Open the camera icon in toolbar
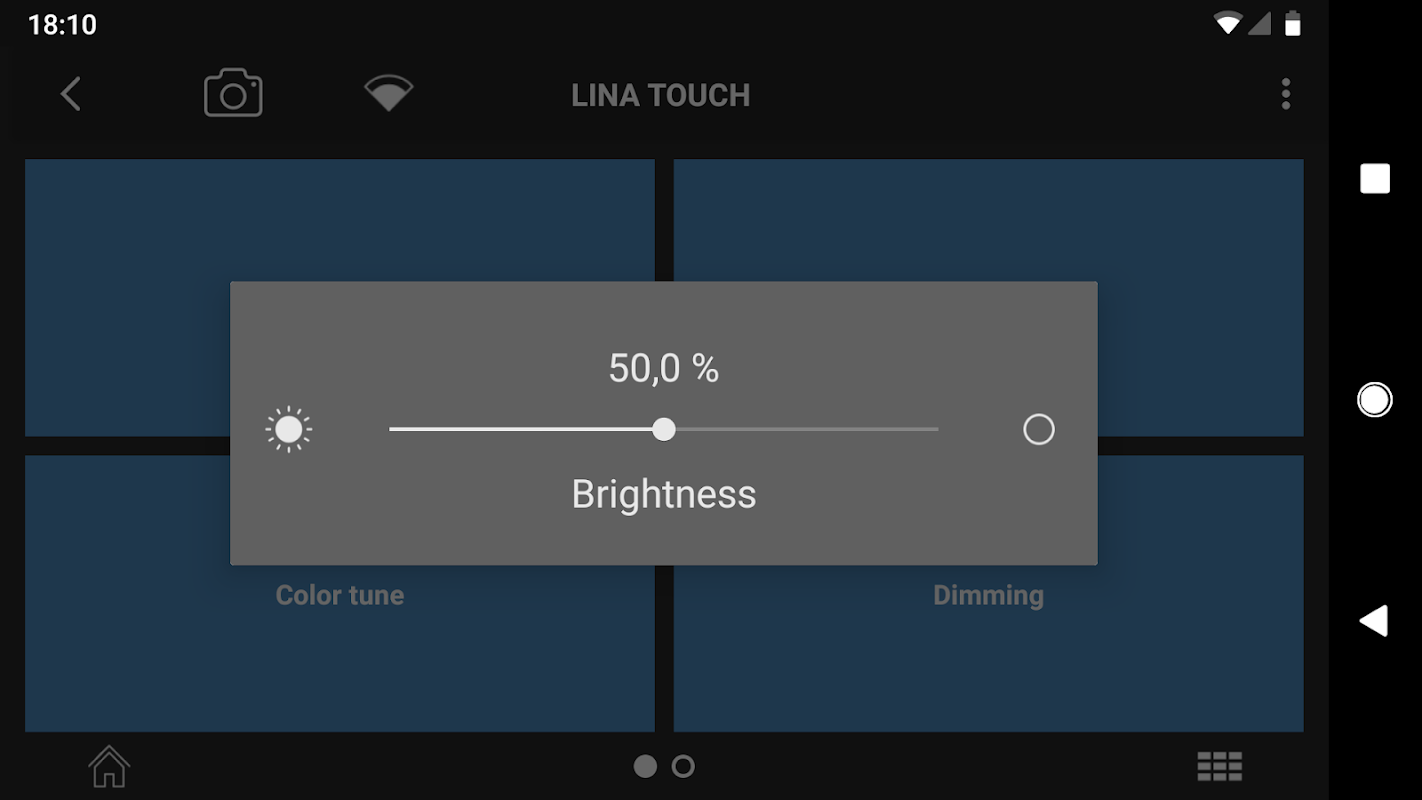Viewport: 1422px width, 800px height. tap(233, 94)
